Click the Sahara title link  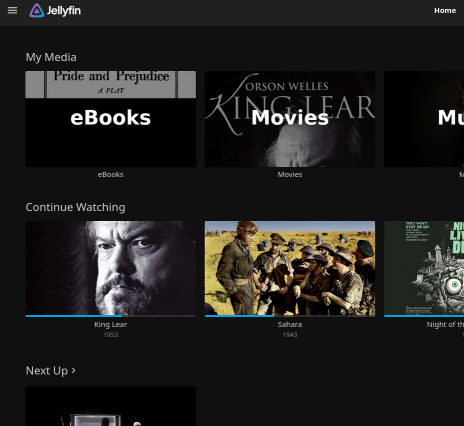pos(290,324)
